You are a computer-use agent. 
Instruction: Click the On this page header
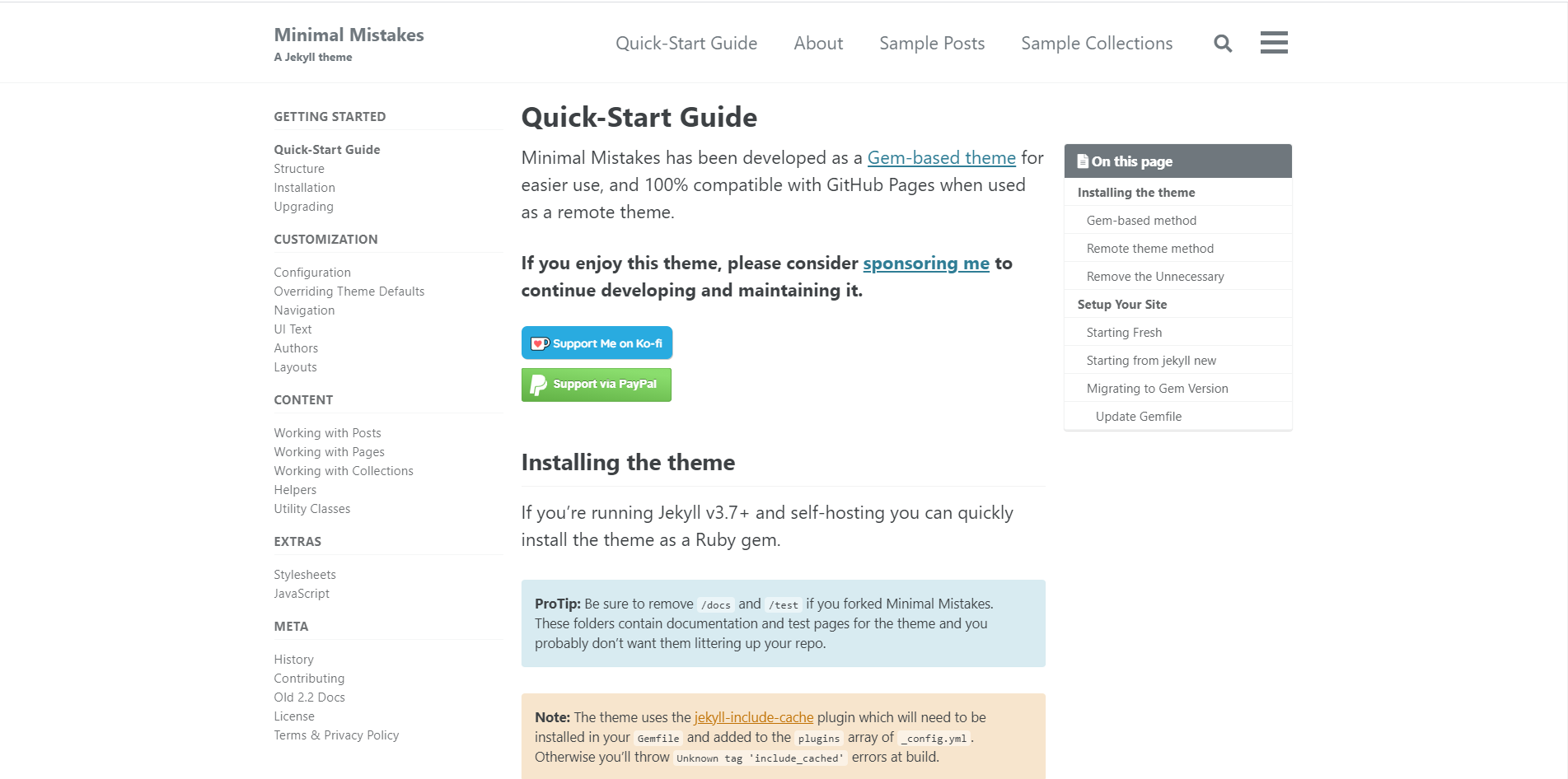pos(1131,162)
